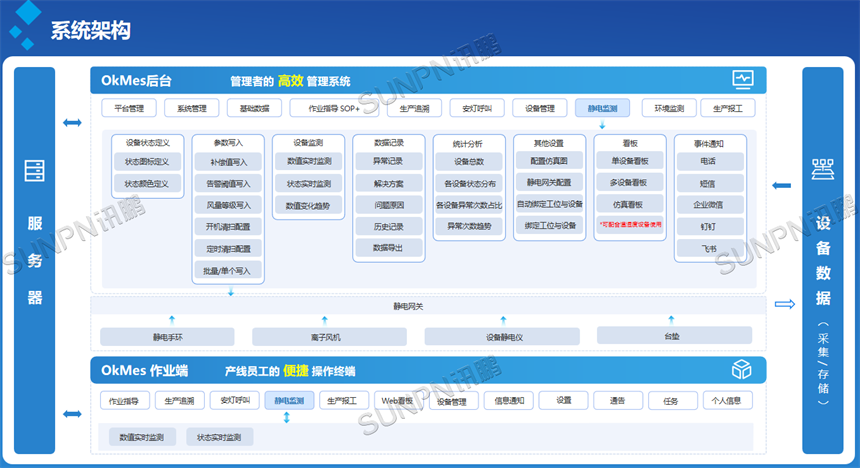Click the monitor chart icon in OkMes后台 header
The width and height of the screenshot is (860, 468).
pyautogui.click(x=743, y=80)
